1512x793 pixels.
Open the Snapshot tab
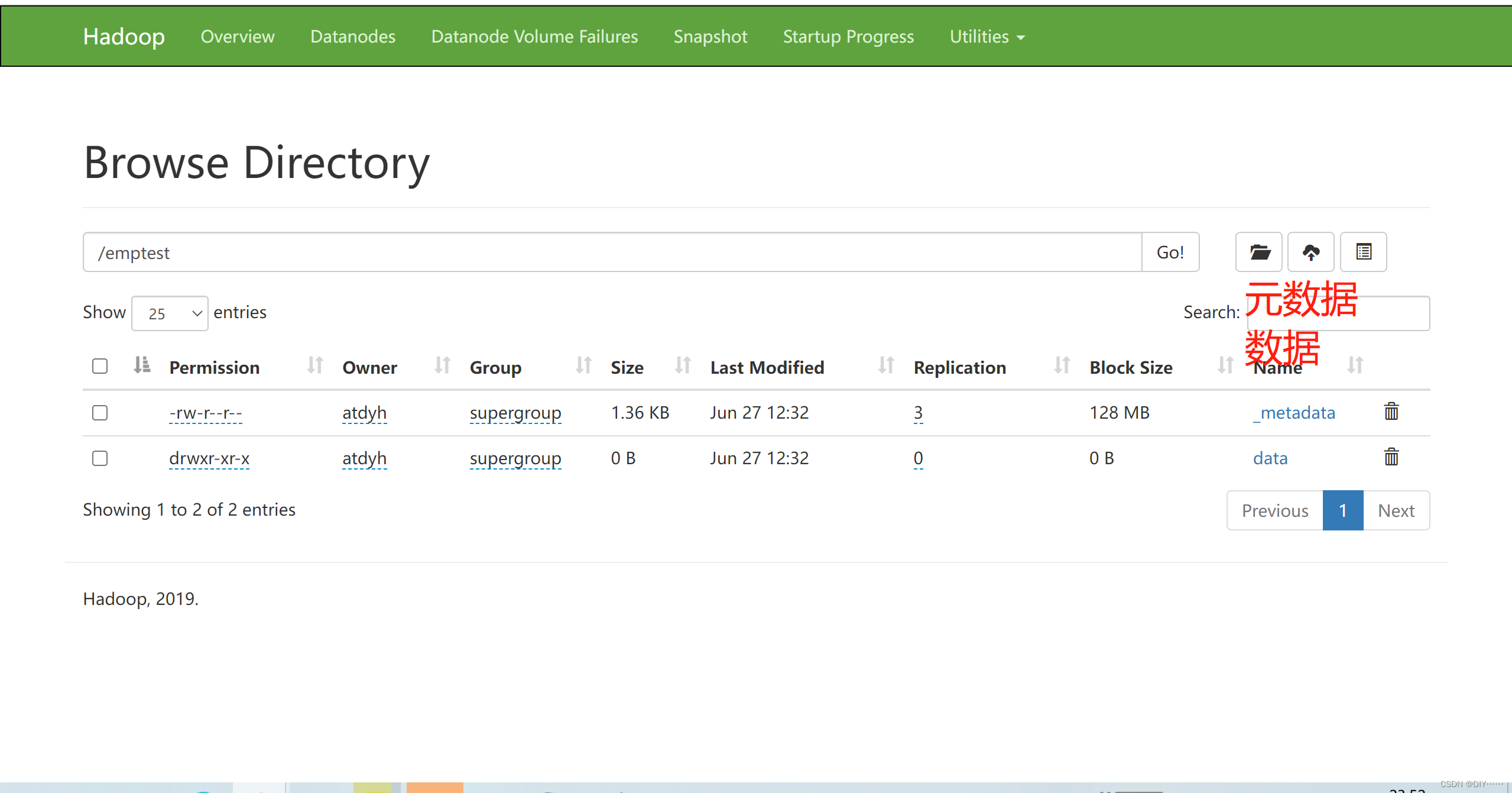click(x=710, y=37)
